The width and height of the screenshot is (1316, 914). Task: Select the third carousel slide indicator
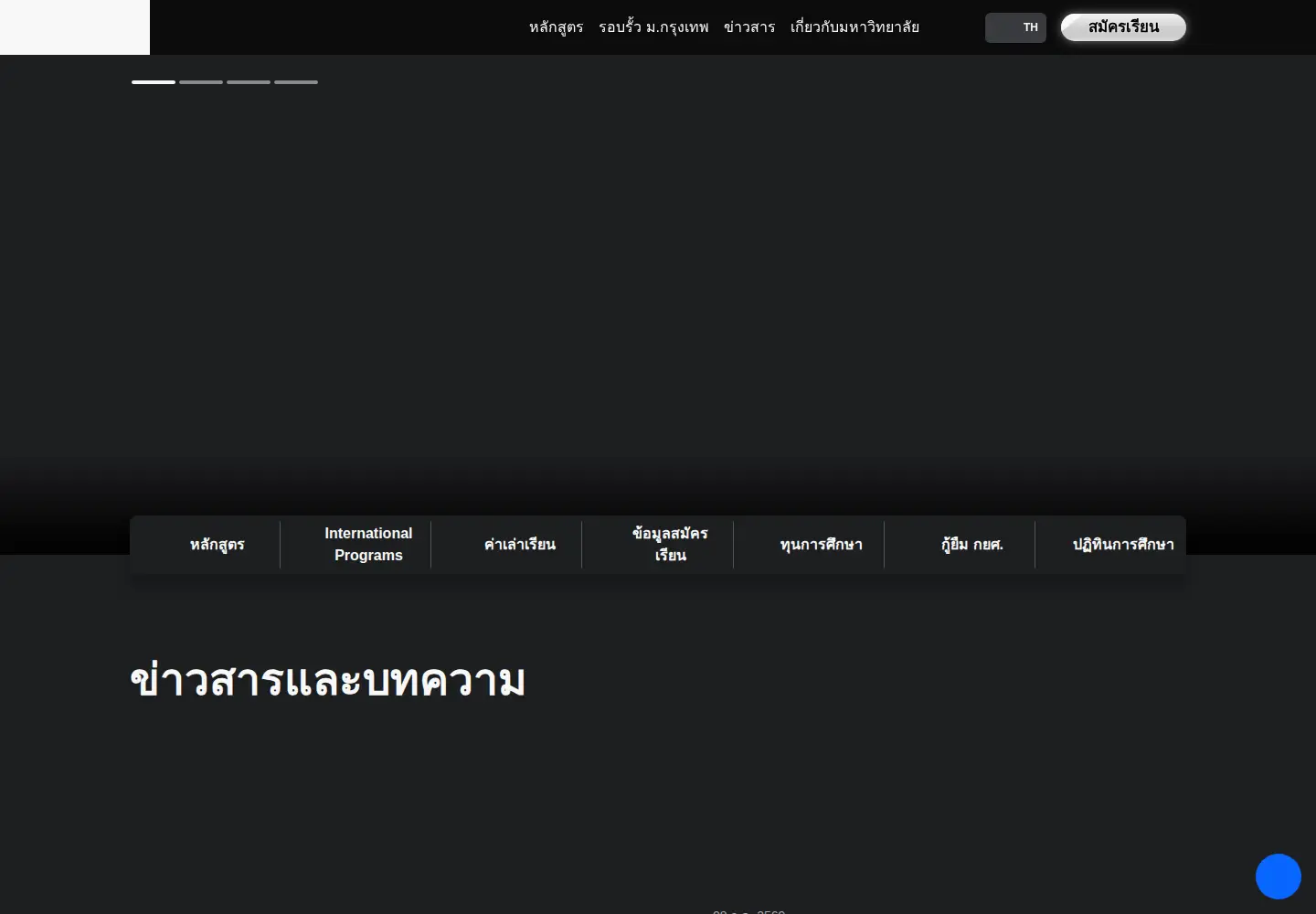(x=249, y=82)
